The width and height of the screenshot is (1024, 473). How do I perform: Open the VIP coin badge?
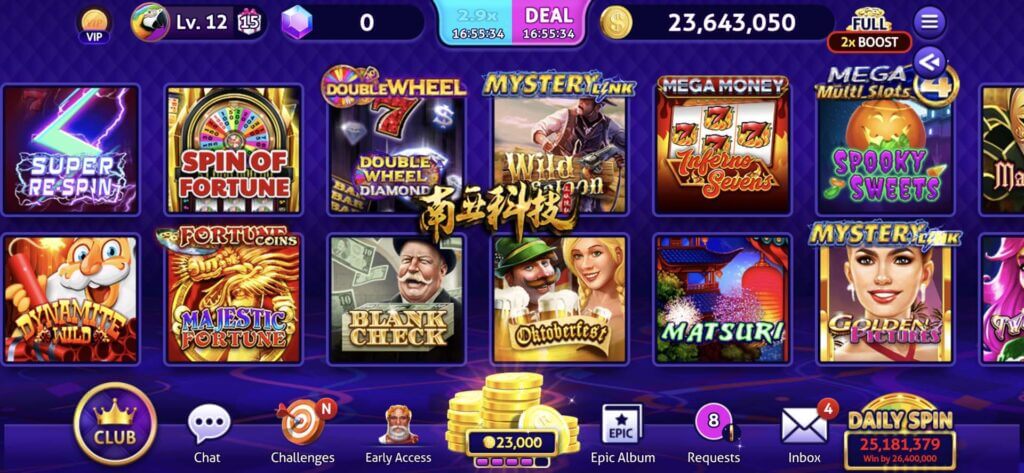[x=94, y=25]
